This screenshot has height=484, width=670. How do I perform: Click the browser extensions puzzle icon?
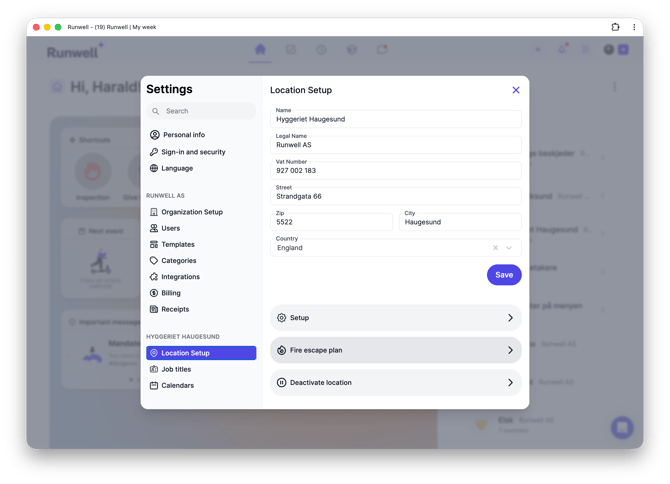coord(615,27)
